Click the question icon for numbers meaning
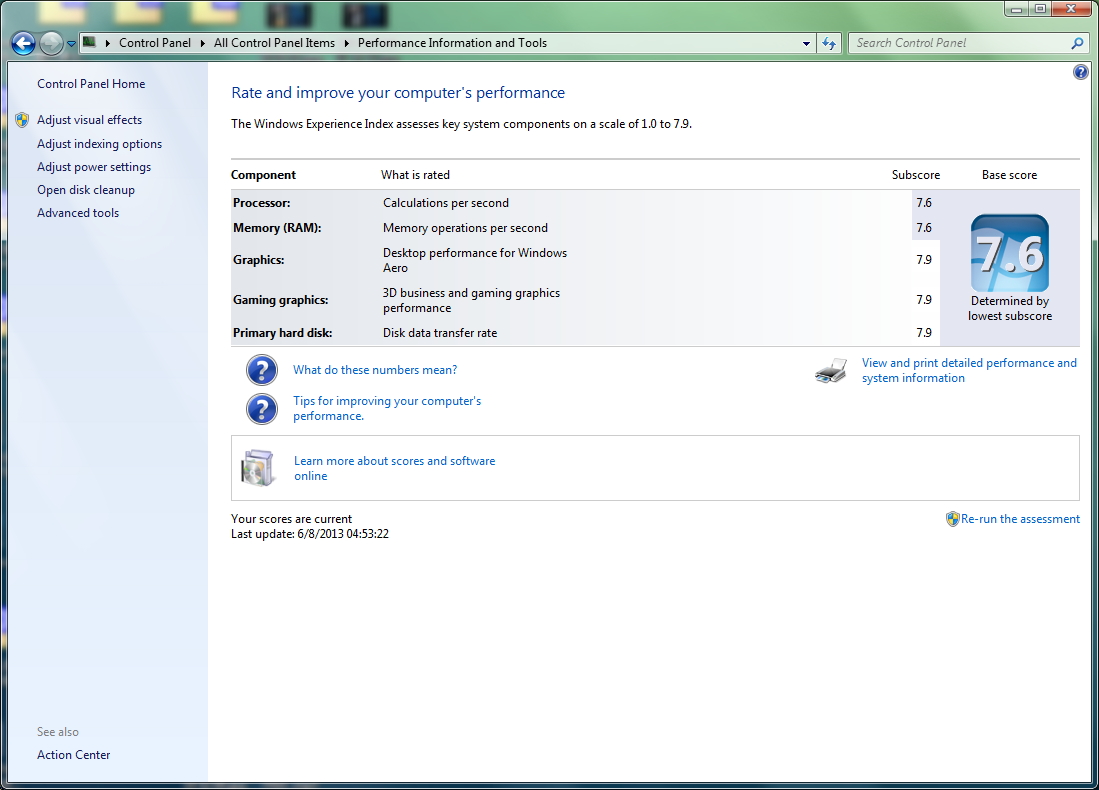 pyautogui.click(x=262, y=370)
